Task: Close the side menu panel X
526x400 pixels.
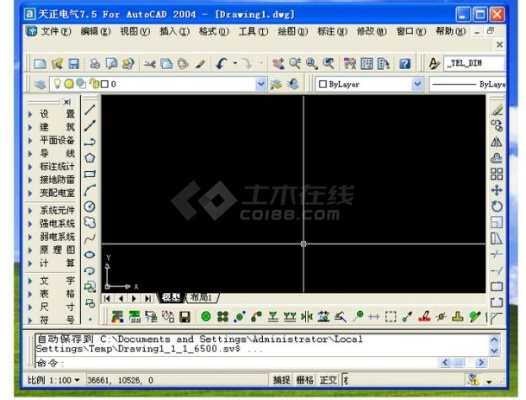Action: [67, 102]
